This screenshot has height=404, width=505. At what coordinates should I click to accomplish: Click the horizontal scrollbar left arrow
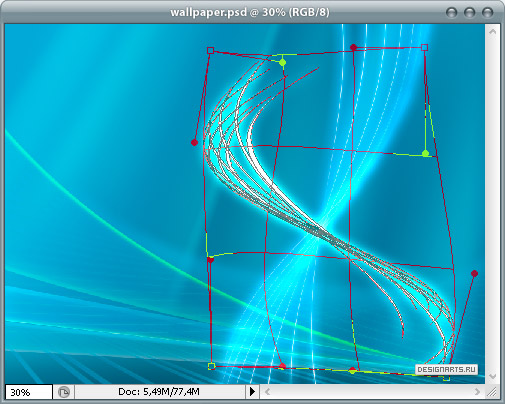(x=267, y=391)
